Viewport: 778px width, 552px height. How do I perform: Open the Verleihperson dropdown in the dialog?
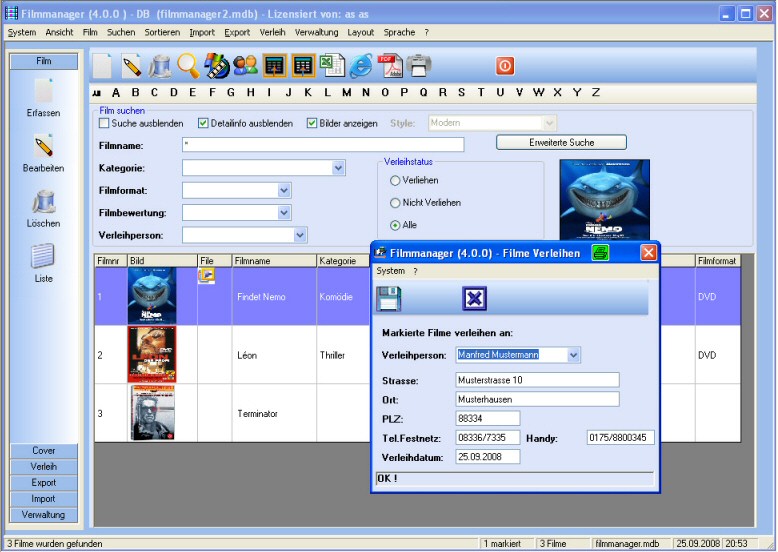pos(573,355)
